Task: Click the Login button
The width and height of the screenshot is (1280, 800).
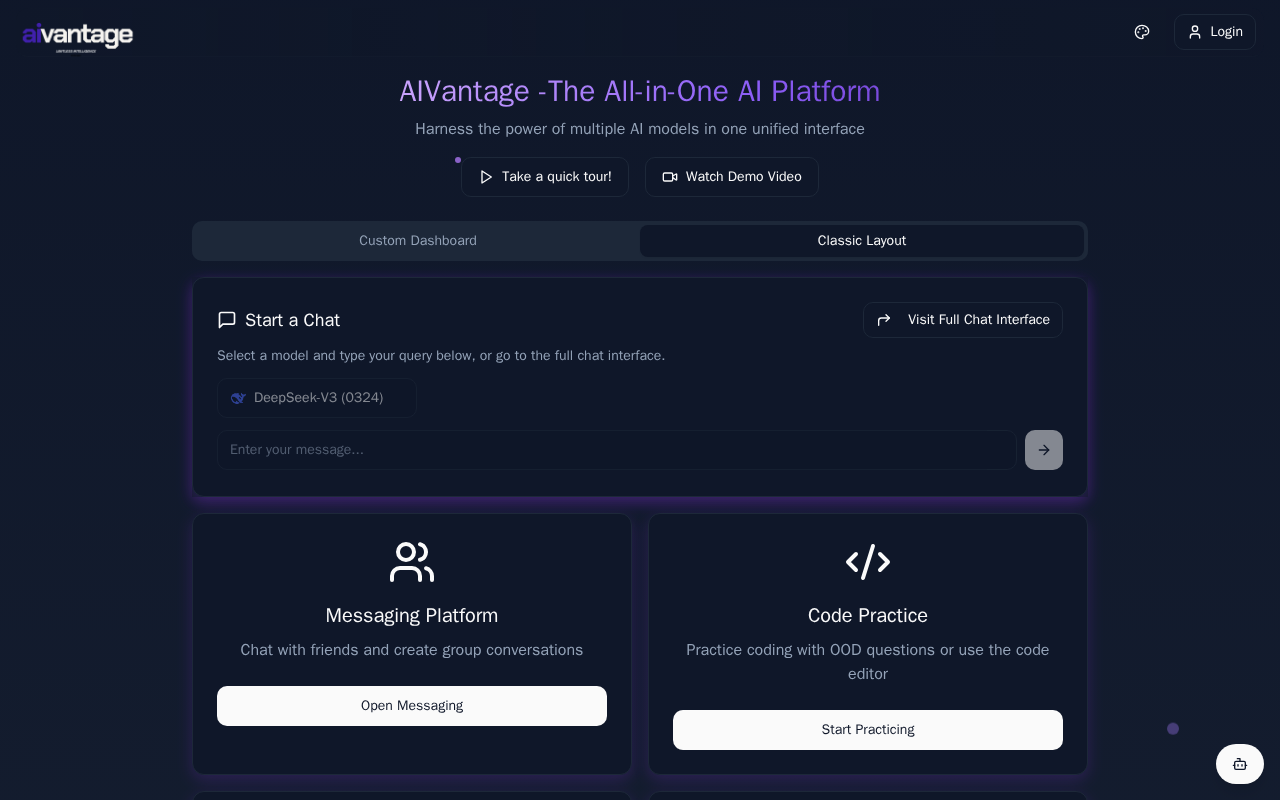Action: [x=1214, y=32]
